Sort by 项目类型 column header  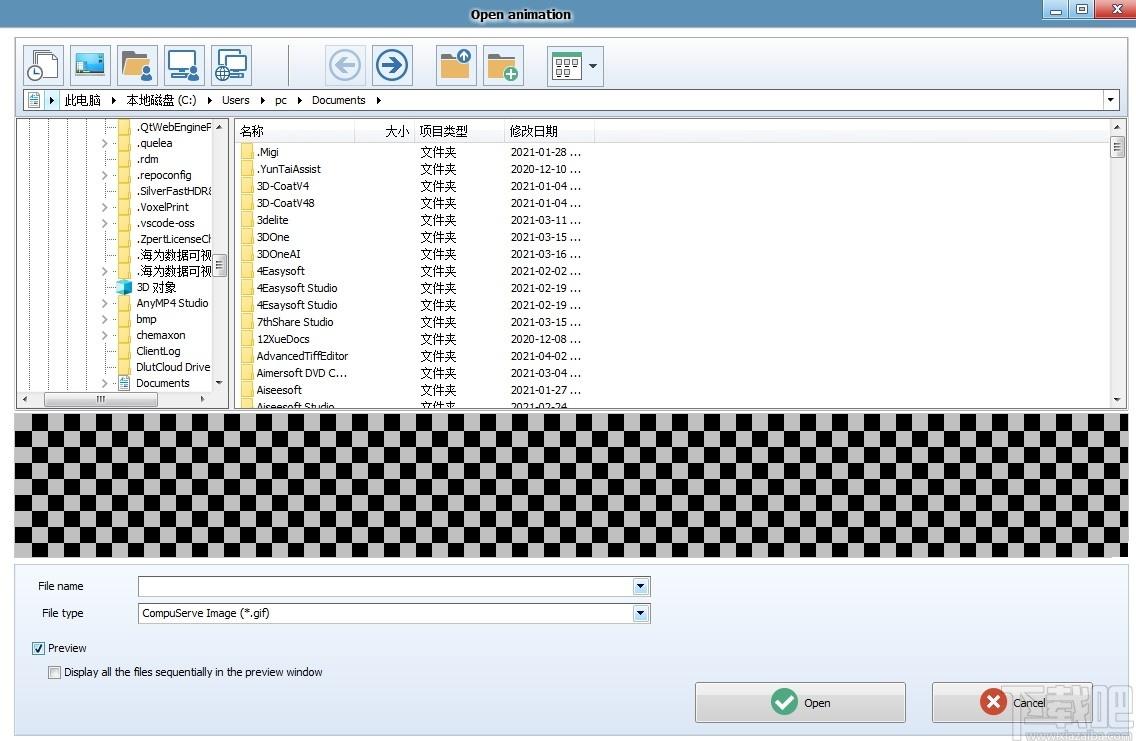coord(459,131)
